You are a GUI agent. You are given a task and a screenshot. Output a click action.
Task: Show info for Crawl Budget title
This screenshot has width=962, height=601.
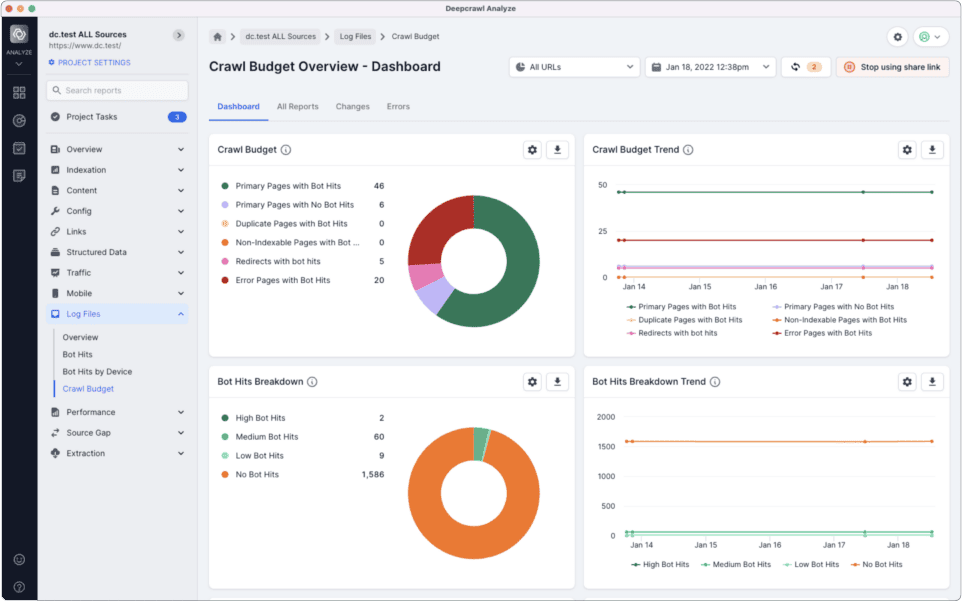[286, 150]
